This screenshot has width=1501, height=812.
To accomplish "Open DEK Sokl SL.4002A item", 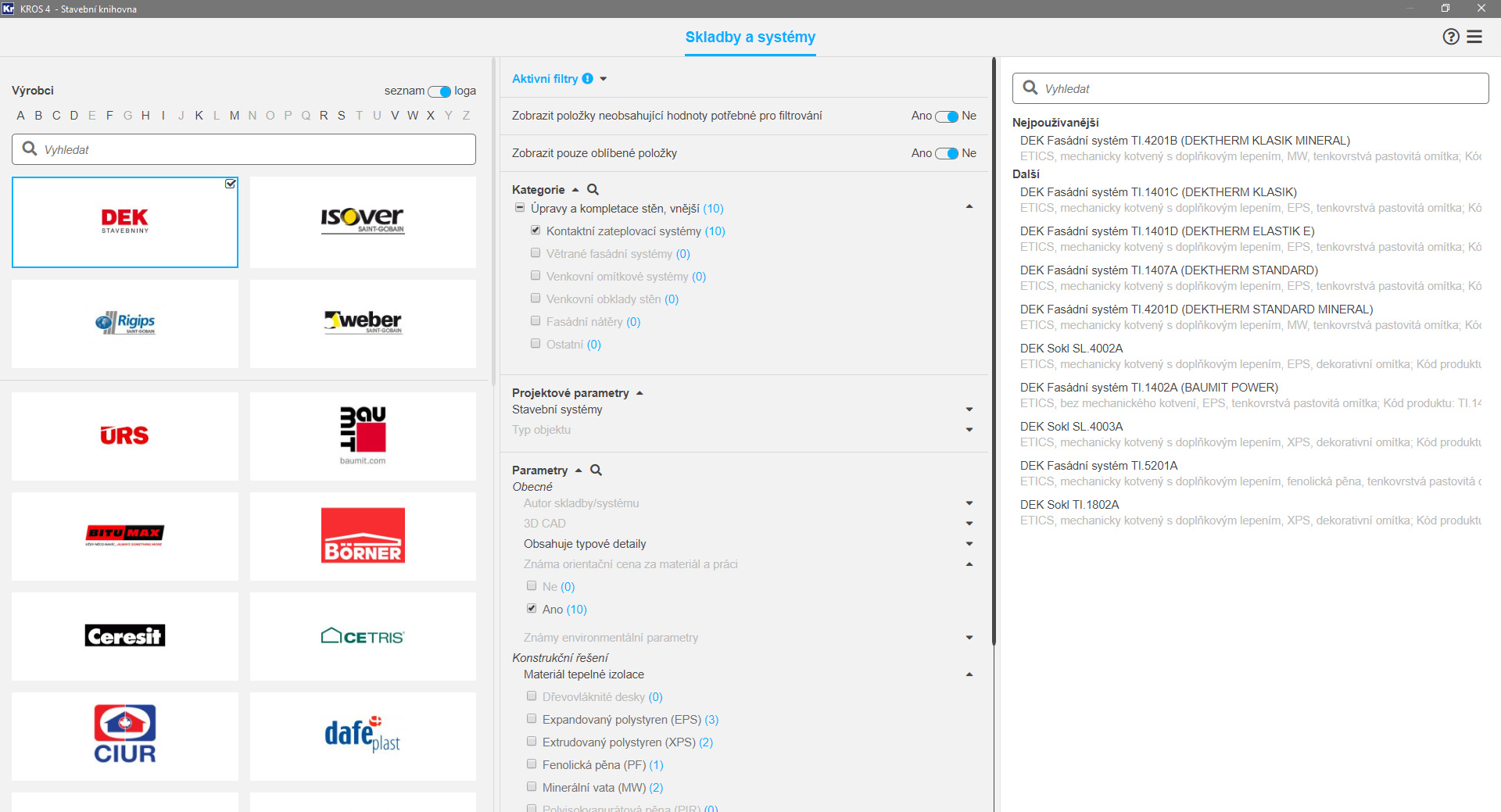I will click(x=1071, y=349).
